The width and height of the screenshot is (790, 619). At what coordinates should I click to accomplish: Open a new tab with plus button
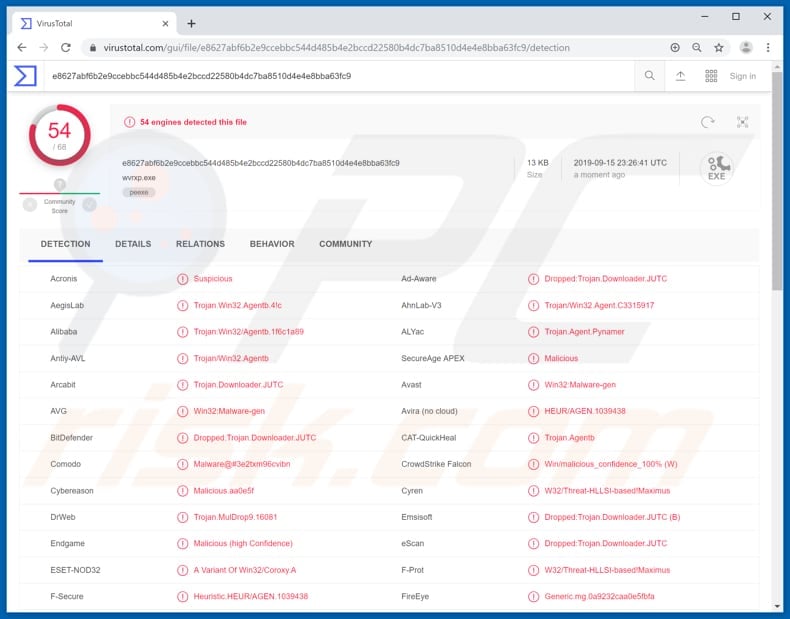(x=191, y=24)
